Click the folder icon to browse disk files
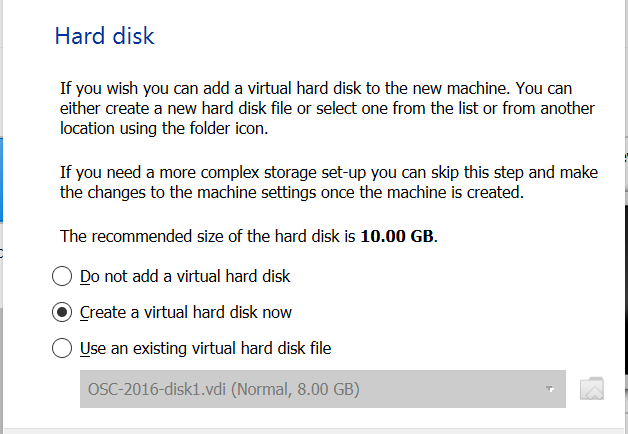Image resolution: width=628 pixels, height=434 pixels. pos(592,389)
